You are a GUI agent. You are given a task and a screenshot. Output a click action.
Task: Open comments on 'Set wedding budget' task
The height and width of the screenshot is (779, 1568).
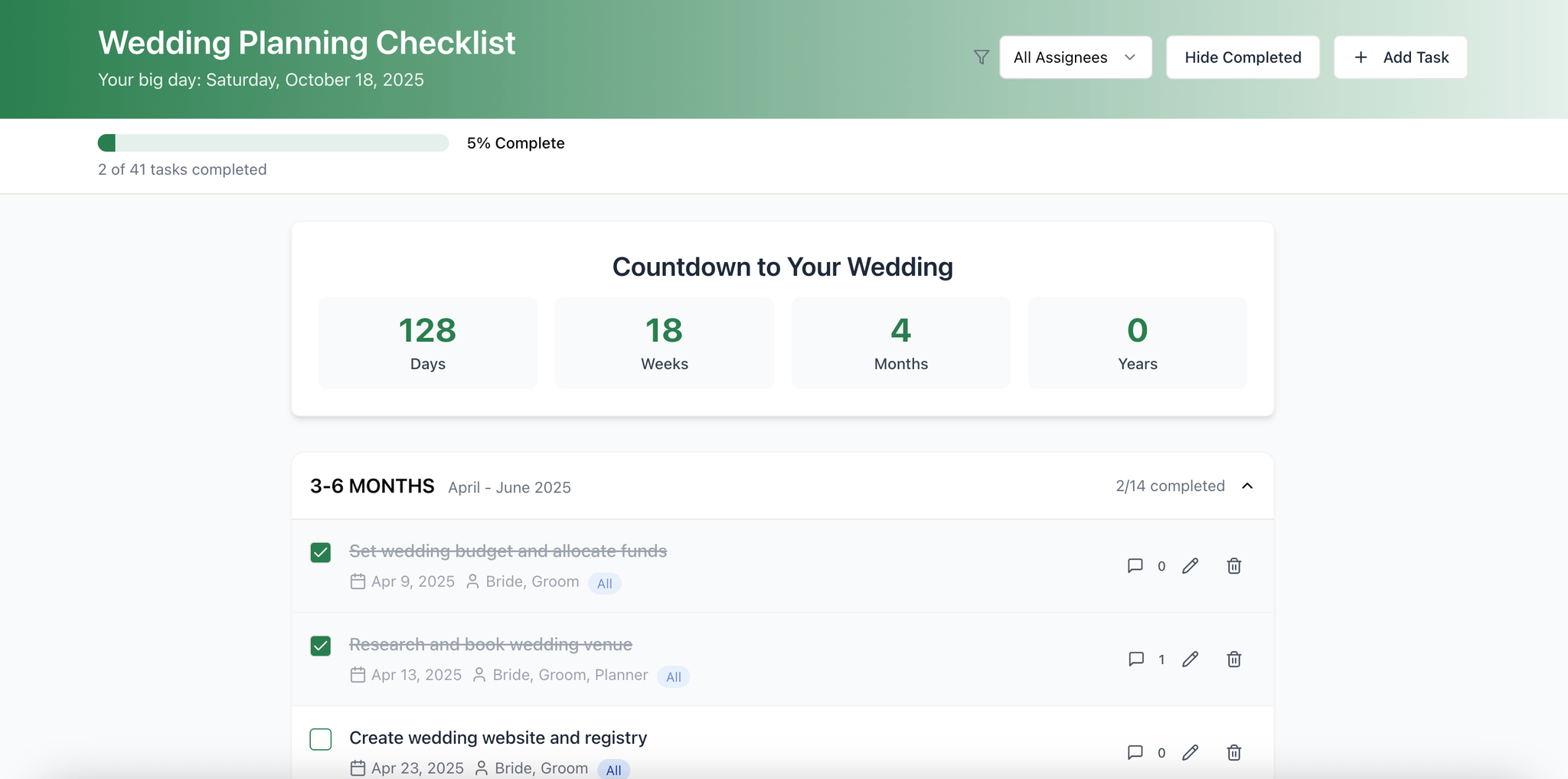pyautogui.click(x=1135, y=565)
